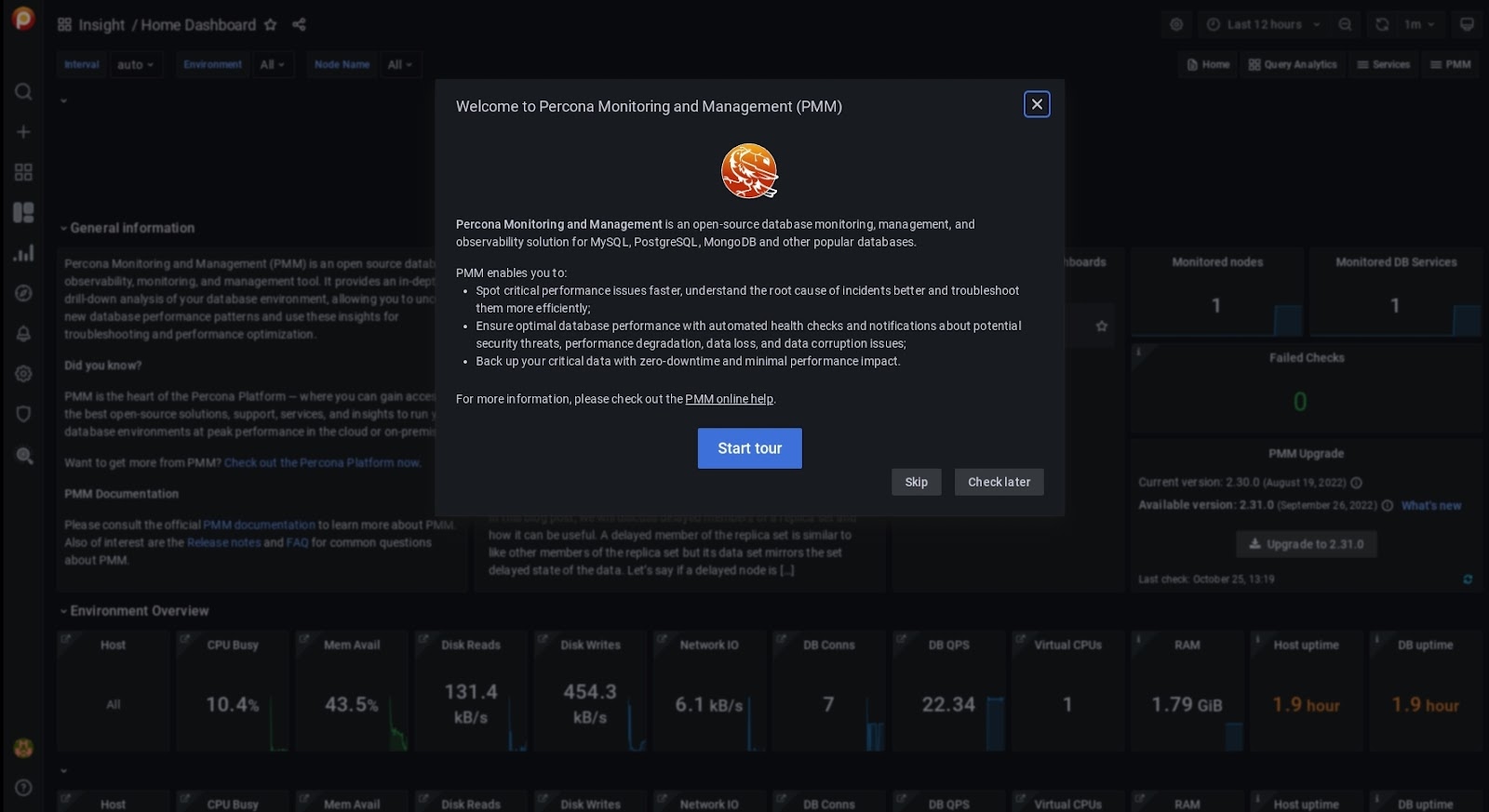Click the share dashboard icon

pos(299,25)
